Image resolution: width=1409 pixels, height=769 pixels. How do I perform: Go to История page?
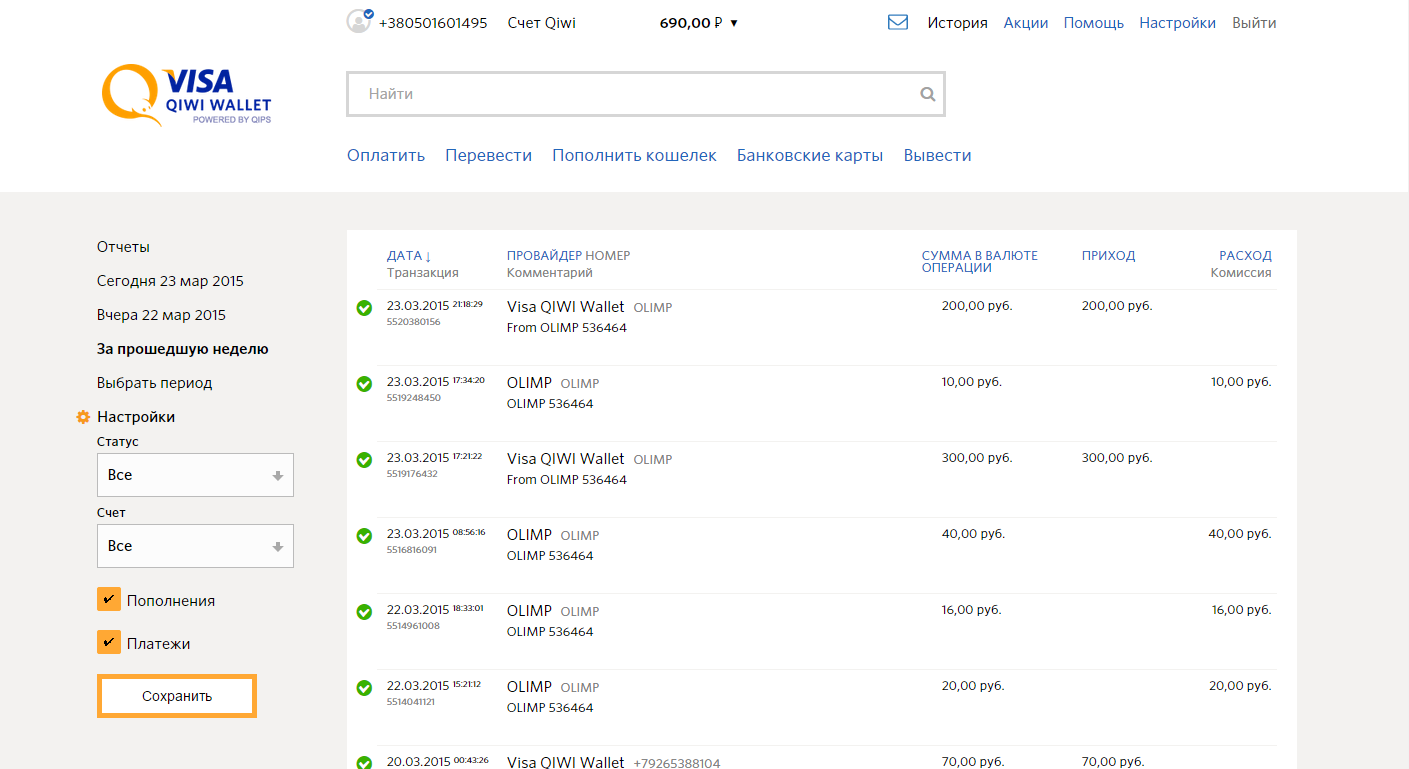pyautogui.click(x=957, y=22)
